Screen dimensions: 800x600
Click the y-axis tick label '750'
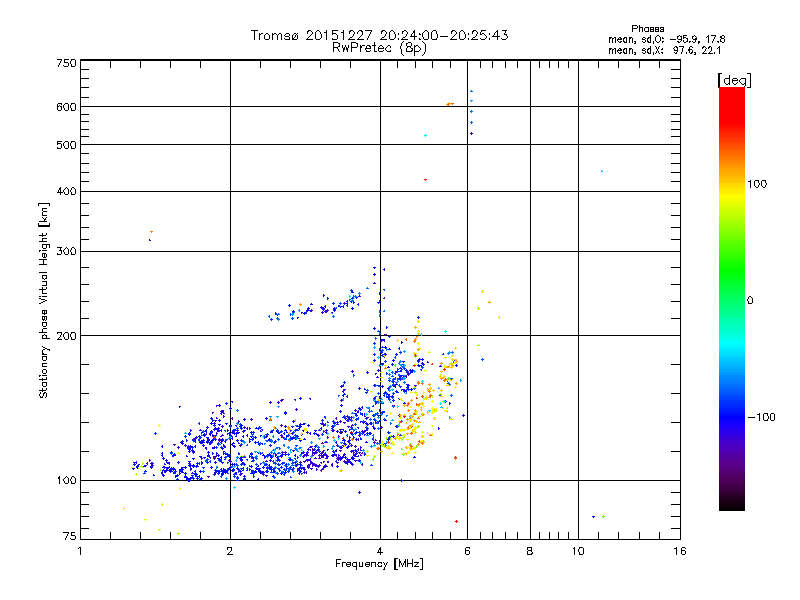coord(66,63)
